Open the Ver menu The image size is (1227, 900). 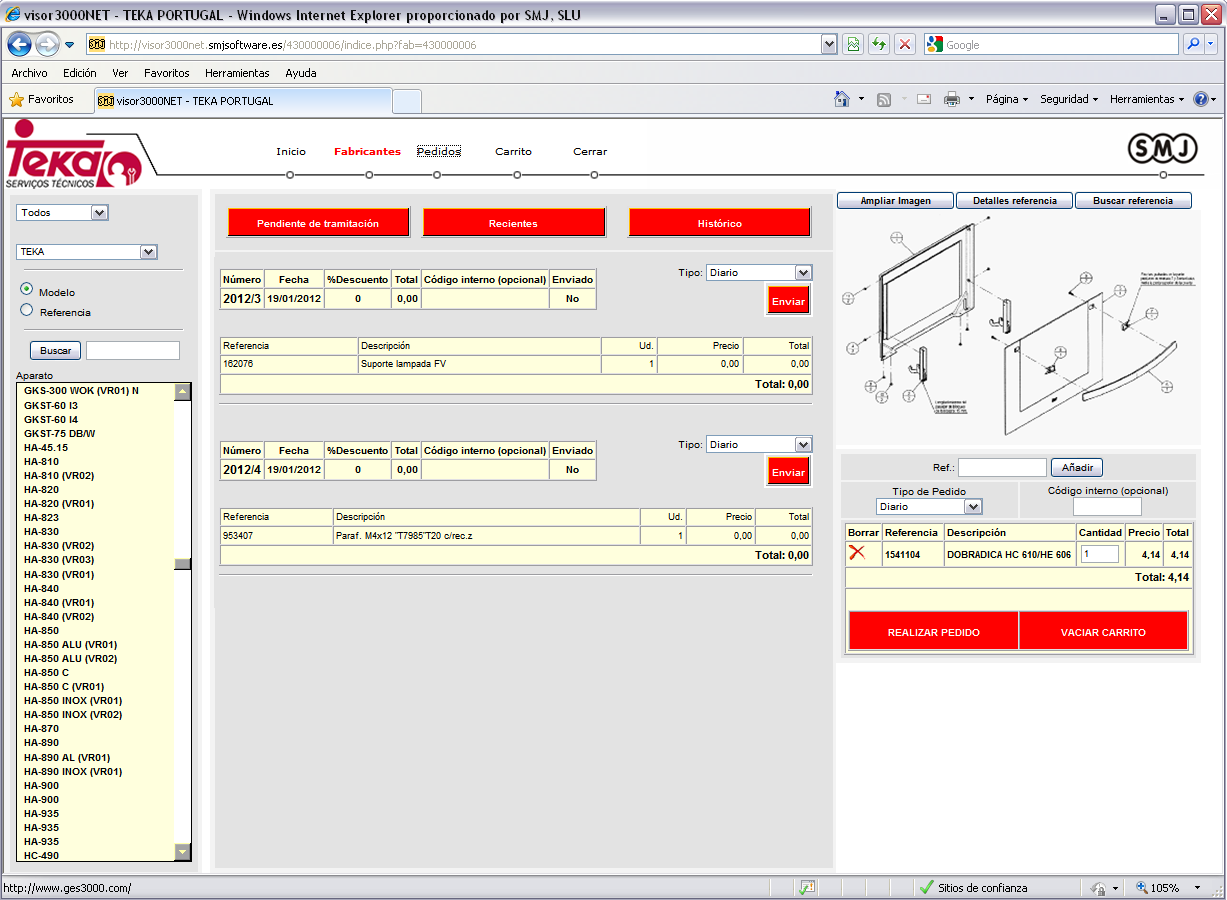120,73
